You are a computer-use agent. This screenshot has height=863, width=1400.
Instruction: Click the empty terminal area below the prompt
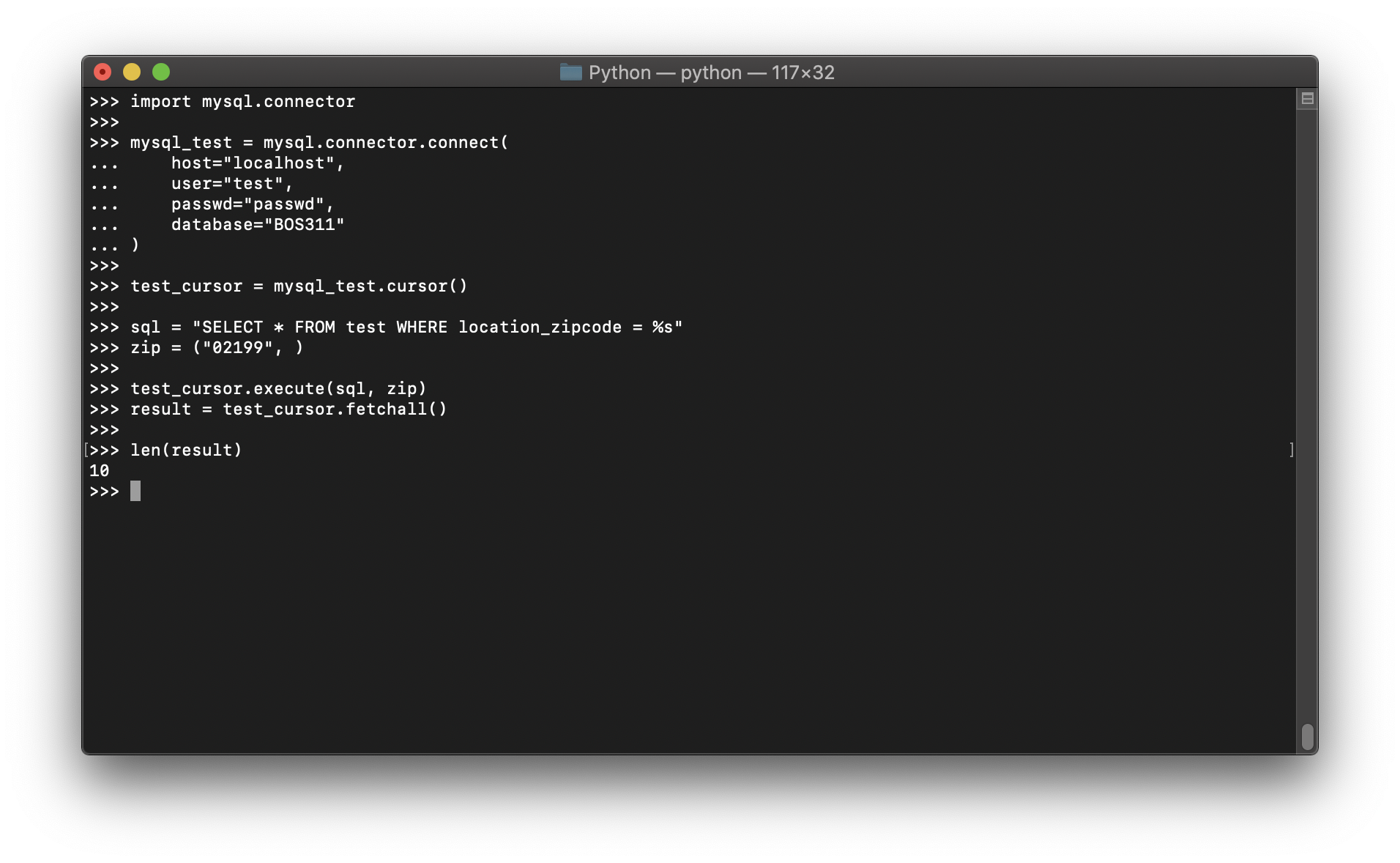click(x=659, y=623)
